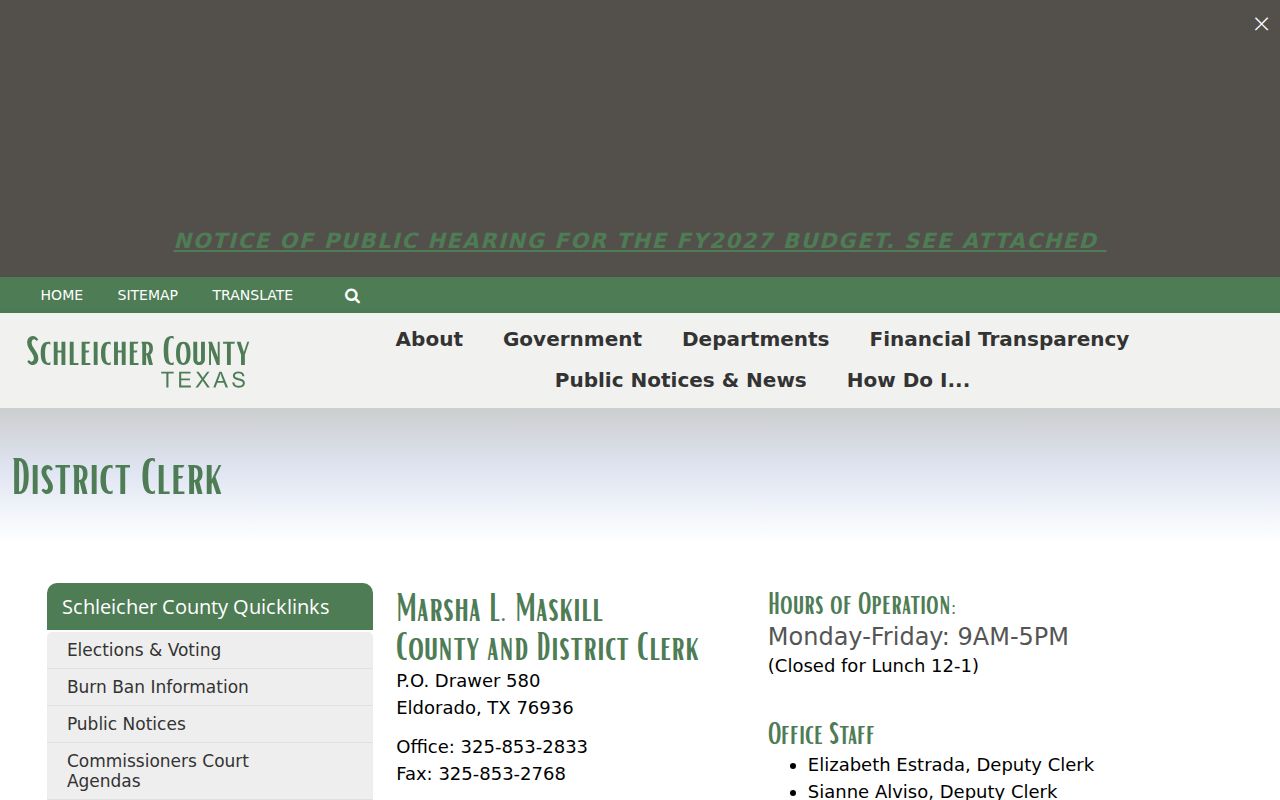Click the Office Staff heading
1280x800 pixels.
[x=821, y=734]
